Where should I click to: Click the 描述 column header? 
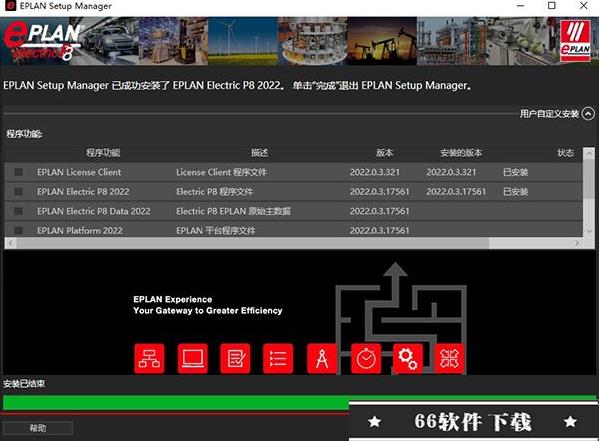(x=259, y=153)
